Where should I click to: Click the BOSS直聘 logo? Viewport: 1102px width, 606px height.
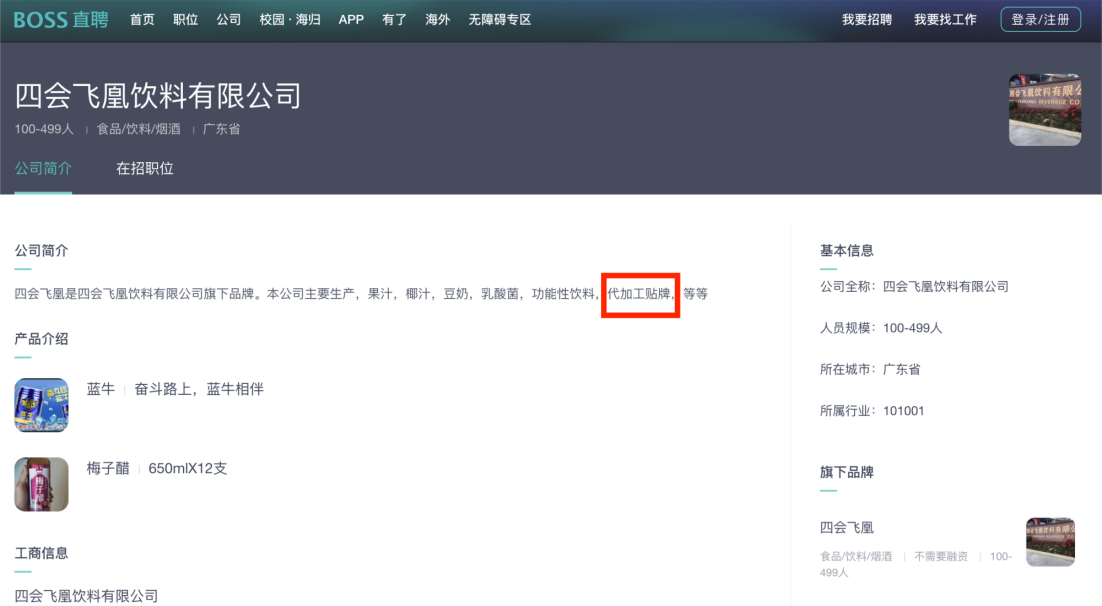pos(61,20)
